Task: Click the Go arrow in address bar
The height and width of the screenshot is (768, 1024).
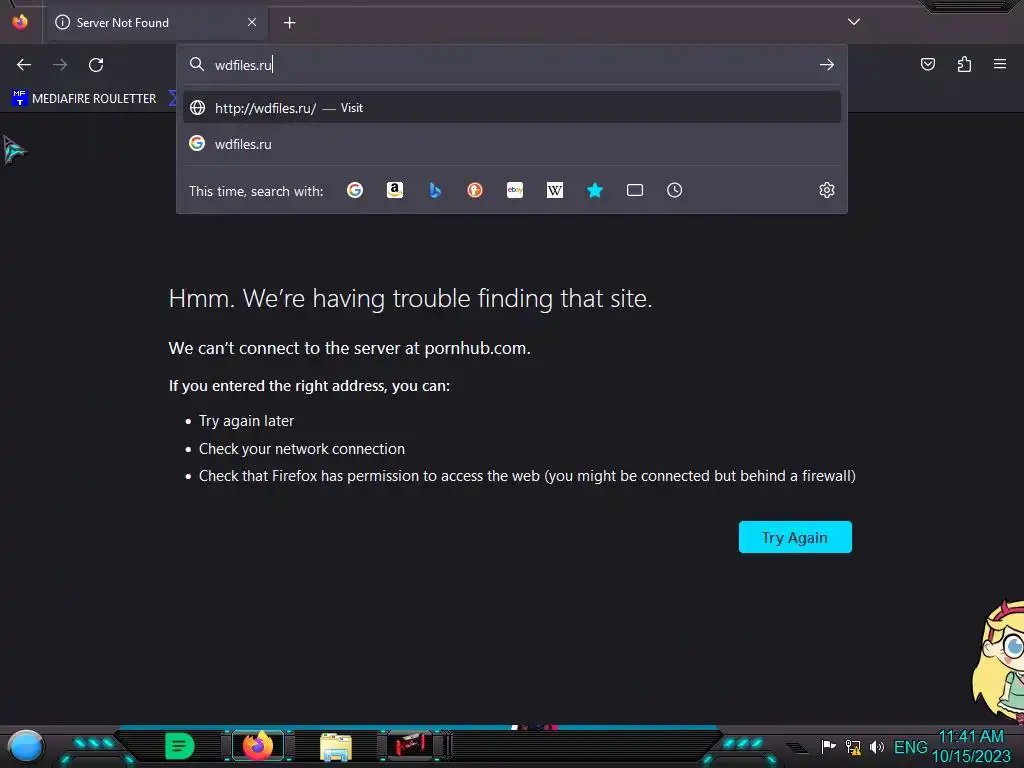Action: point(827,65)
